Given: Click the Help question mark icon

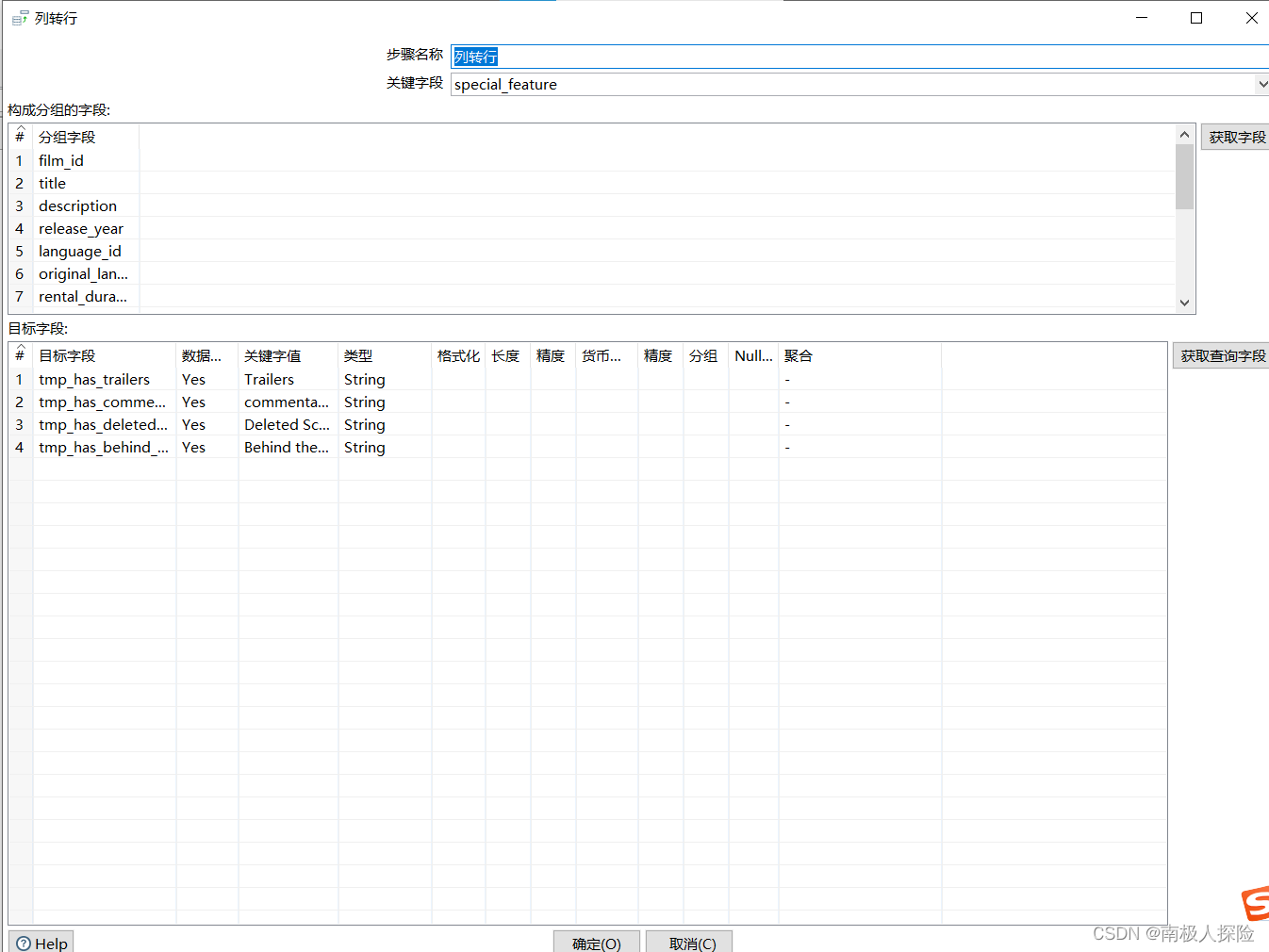Looking at the screenshot, I should pyautogui.click(x=24, y=944).
